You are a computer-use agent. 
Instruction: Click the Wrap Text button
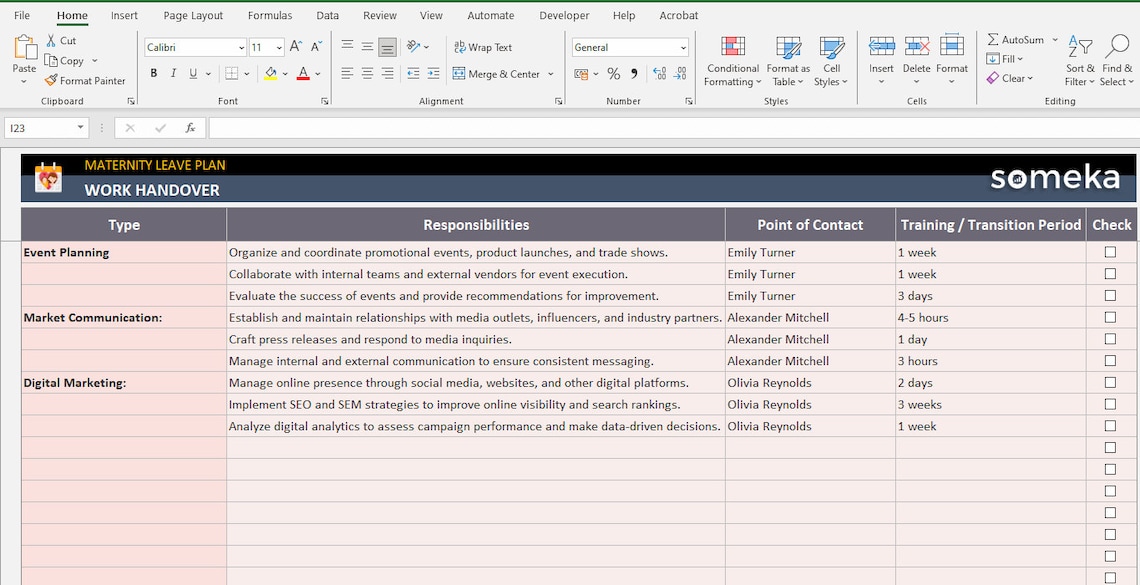tap(483, 47)
